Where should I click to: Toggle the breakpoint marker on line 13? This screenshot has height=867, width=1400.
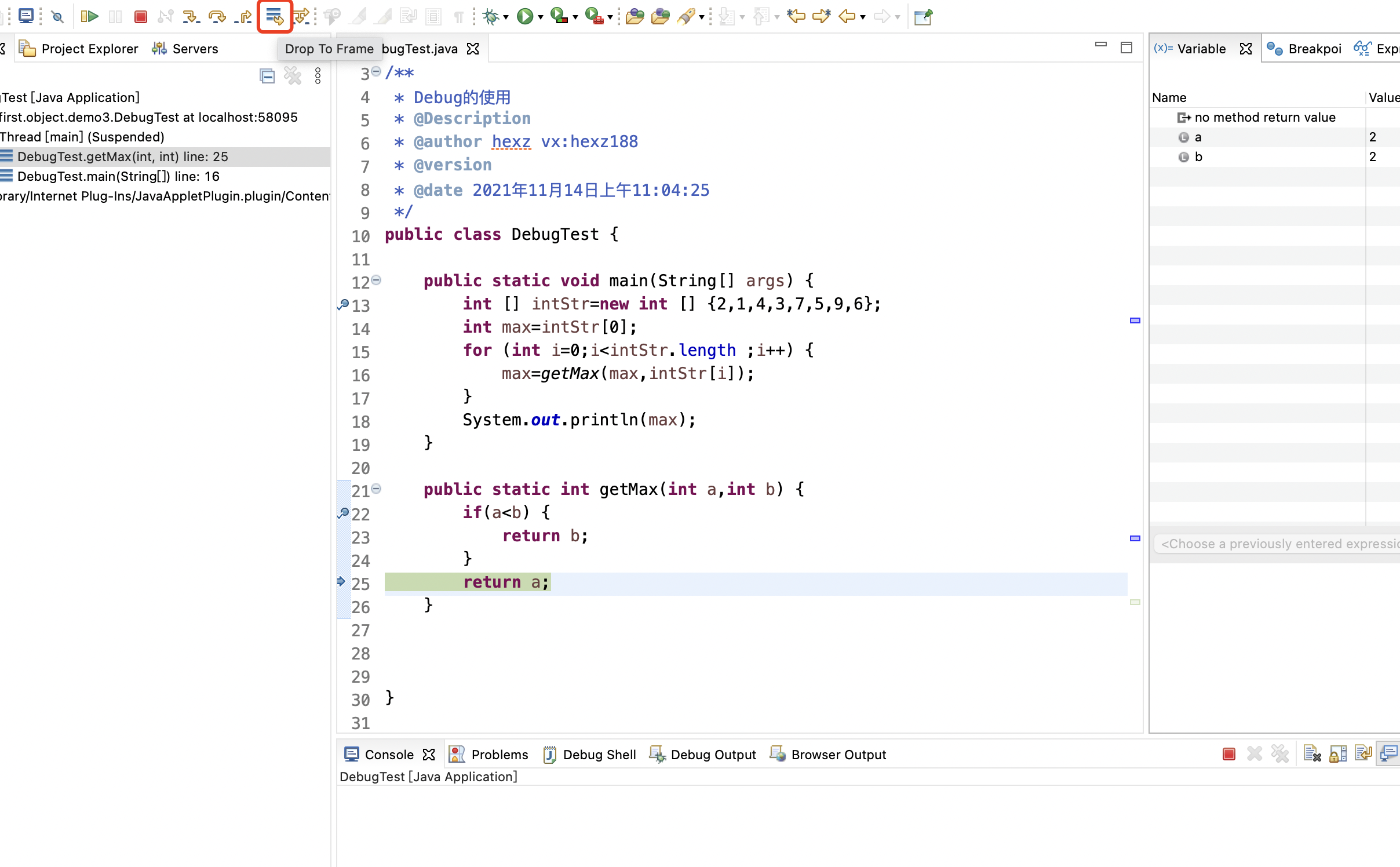pos(343,304)
